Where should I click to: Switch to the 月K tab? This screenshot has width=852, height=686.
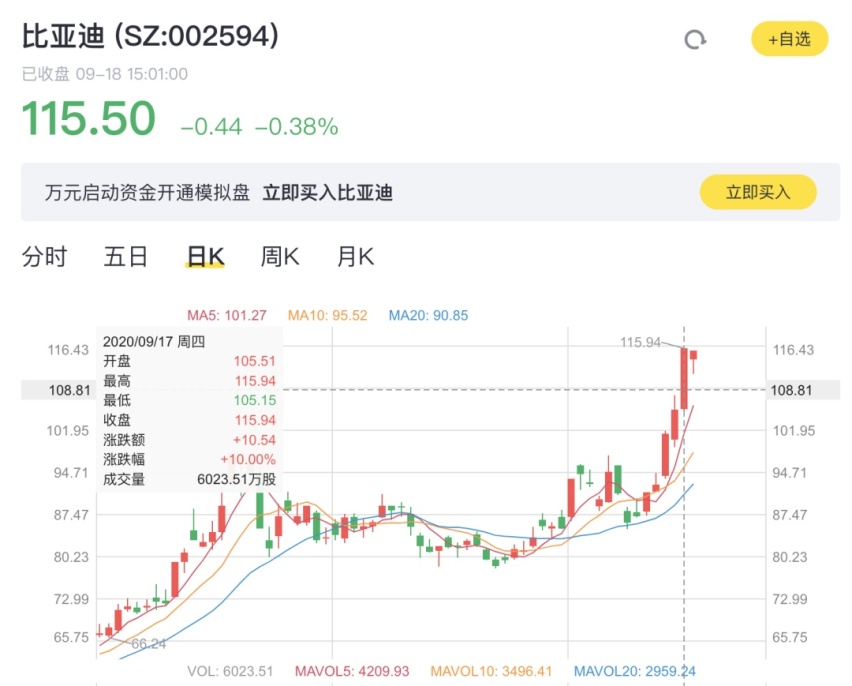pos(355,257)
